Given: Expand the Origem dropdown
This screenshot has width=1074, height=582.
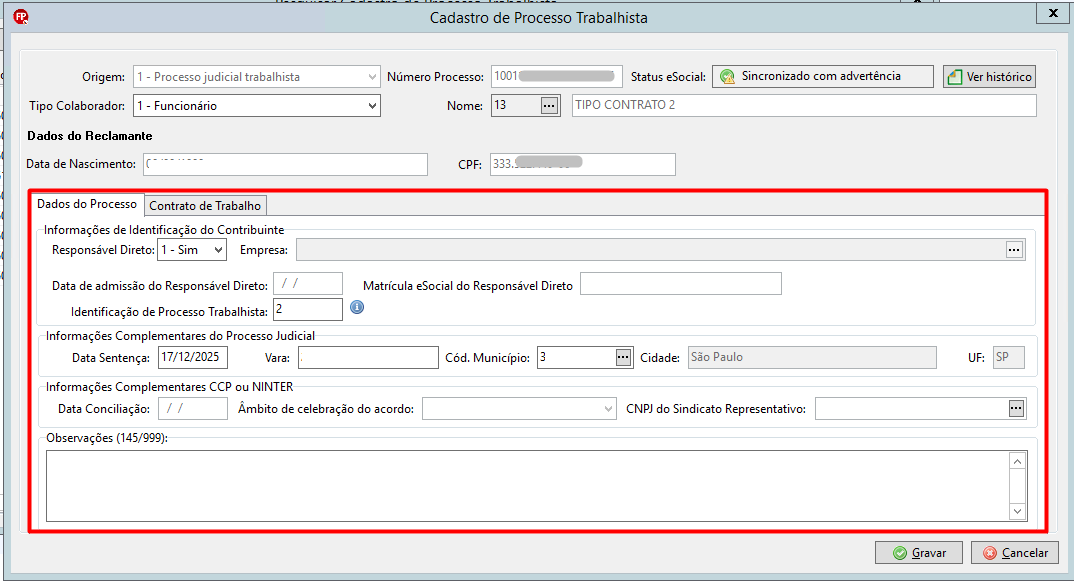Looking at the screenshot, I should 372,77.
